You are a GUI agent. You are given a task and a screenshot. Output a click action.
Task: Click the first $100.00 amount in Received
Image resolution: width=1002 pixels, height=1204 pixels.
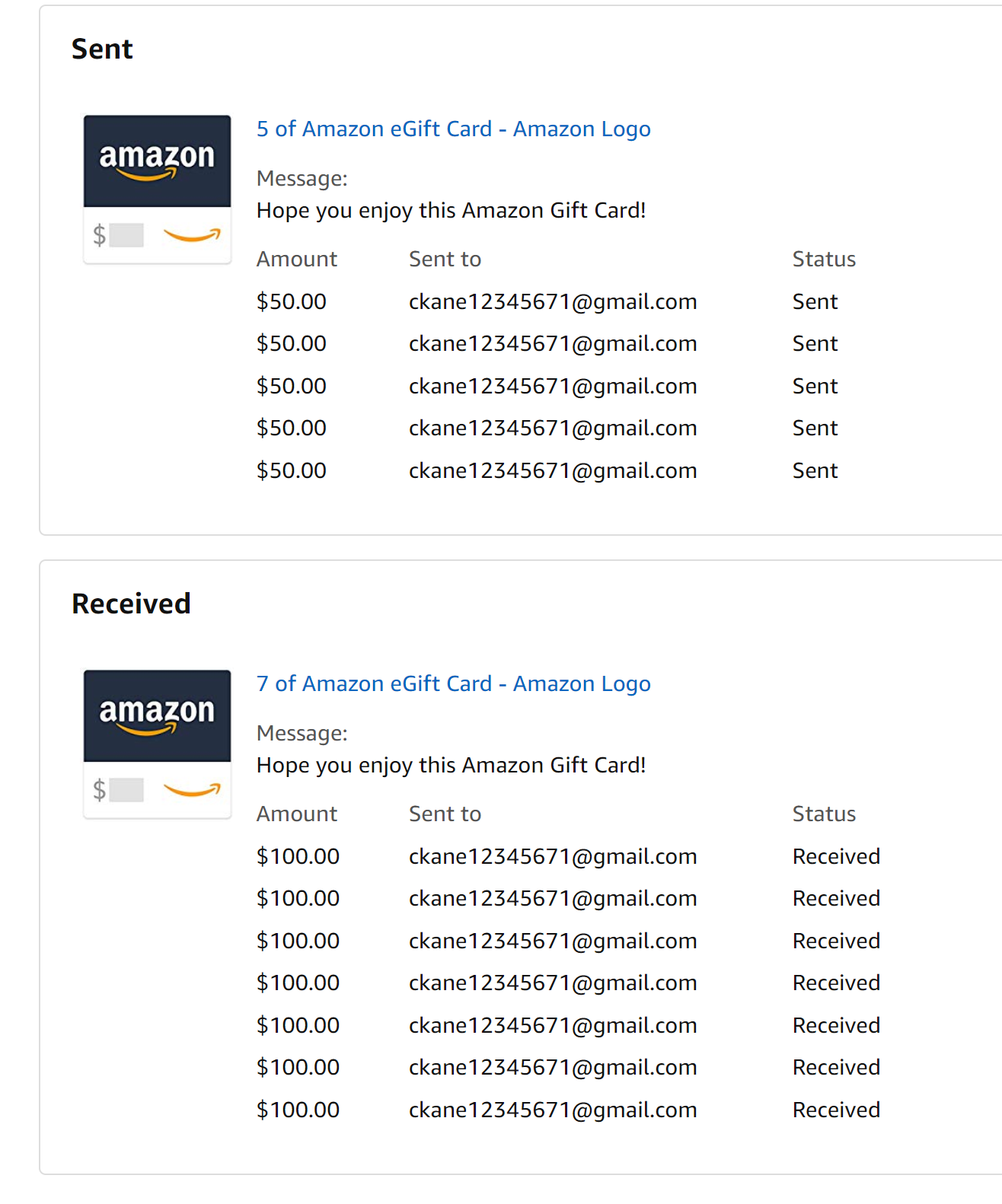coord(298,857)
